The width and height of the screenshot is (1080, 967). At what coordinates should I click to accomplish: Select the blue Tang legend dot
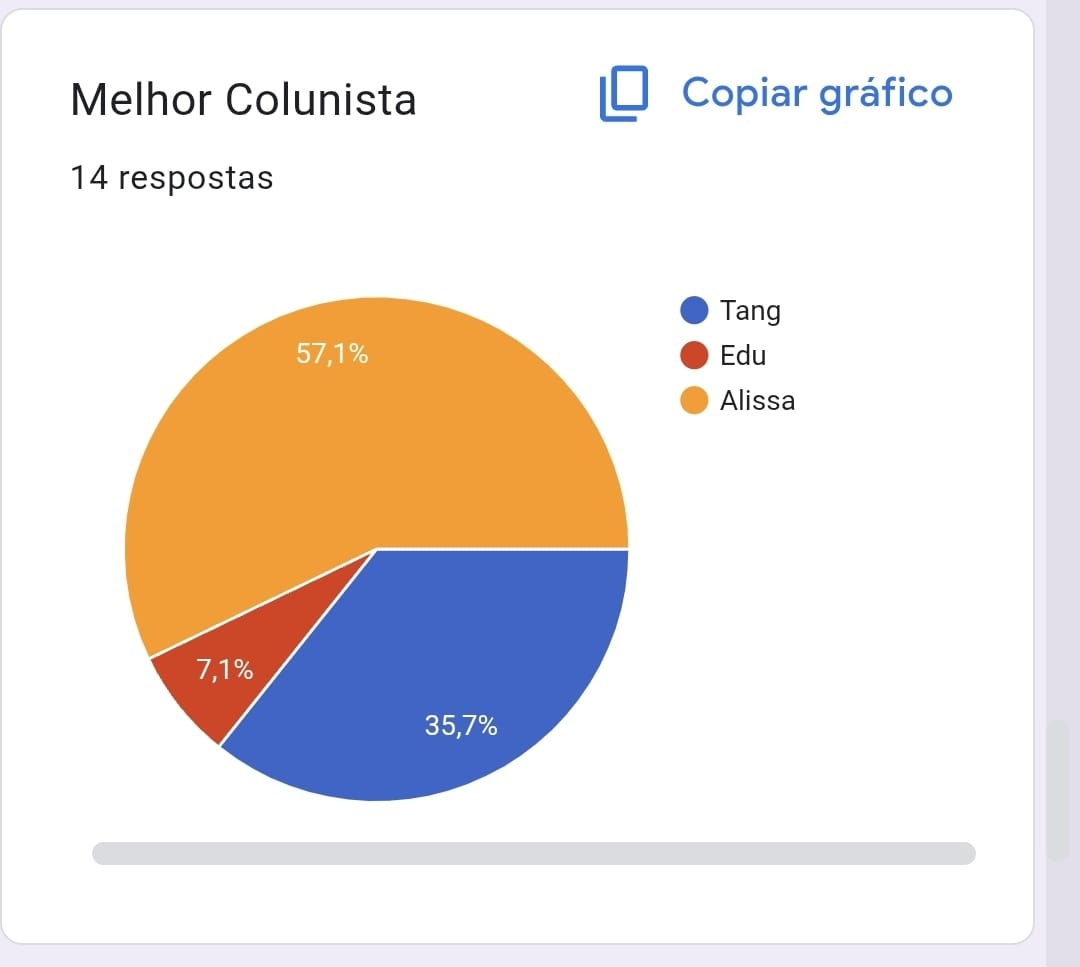pos(694,310)
